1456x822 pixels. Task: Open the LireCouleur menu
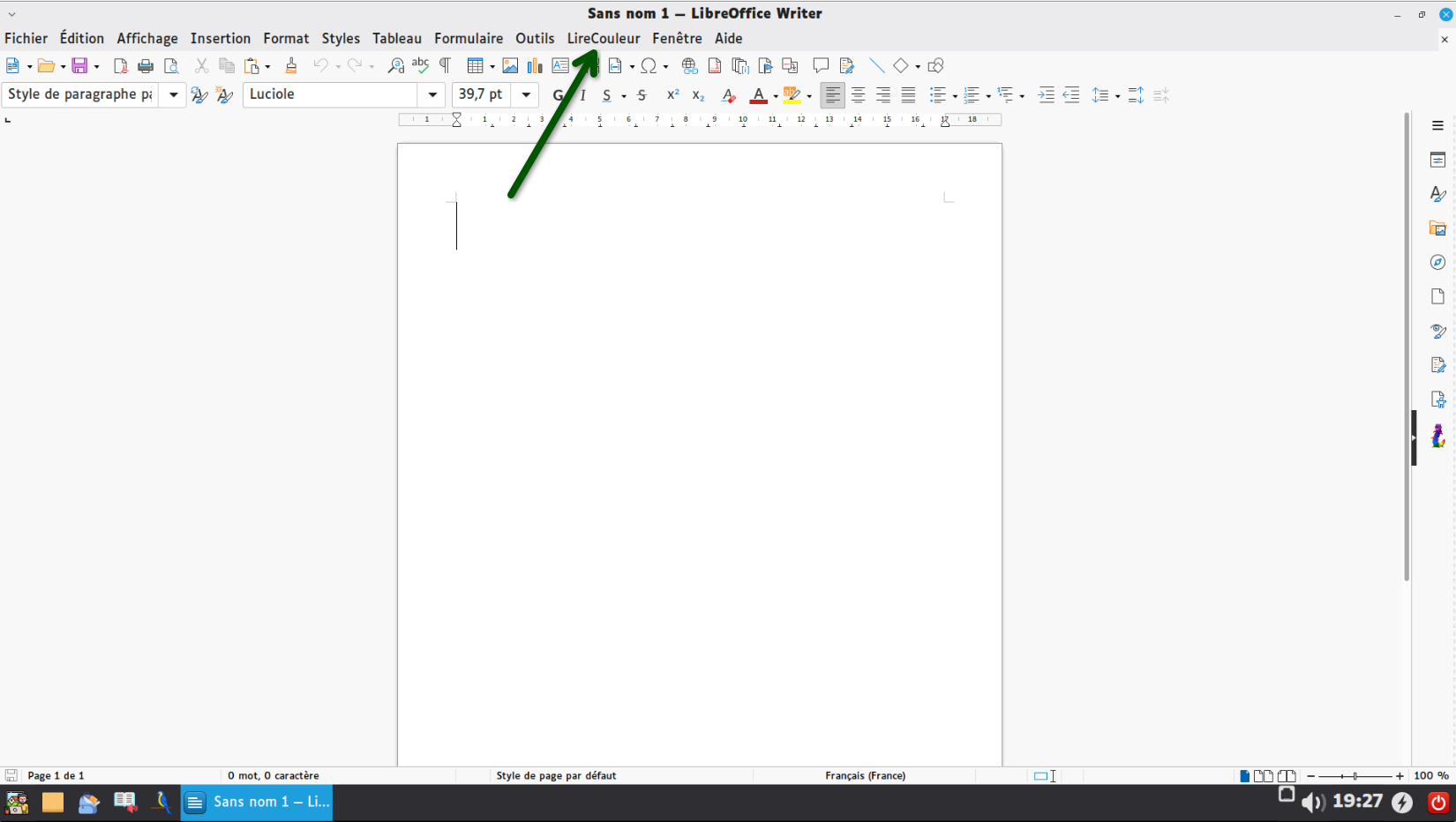point(604,39)
